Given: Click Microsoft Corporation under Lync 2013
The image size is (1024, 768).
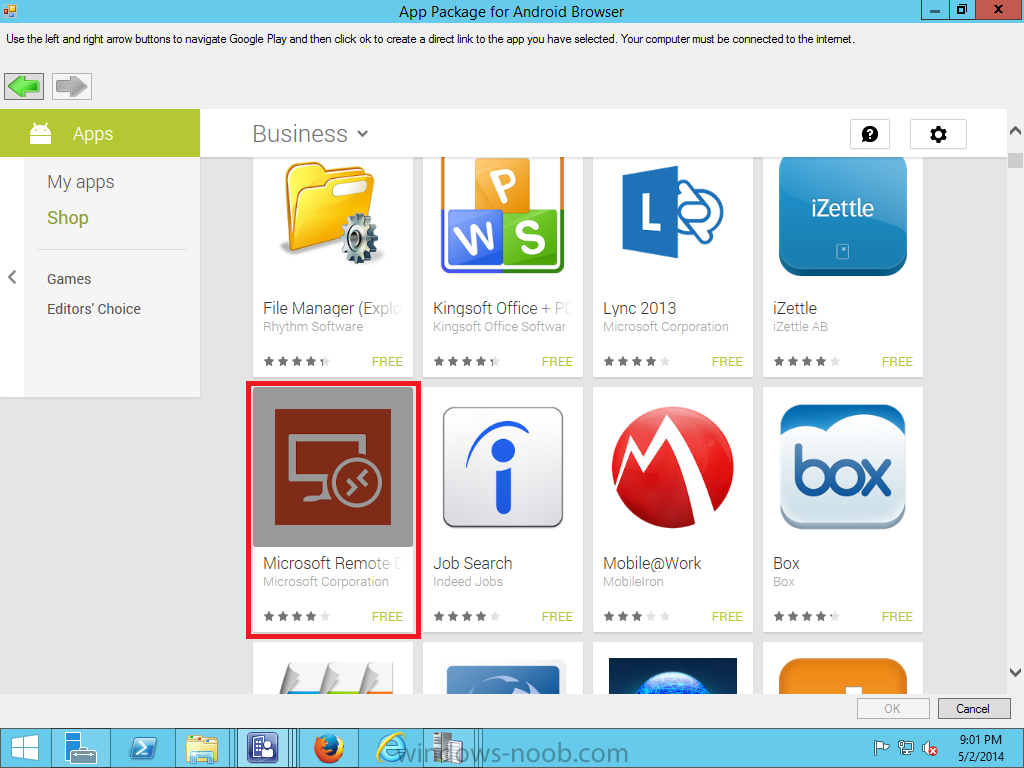Looking at the screenshot, I should pyautogui.click(x=665, y=327).
